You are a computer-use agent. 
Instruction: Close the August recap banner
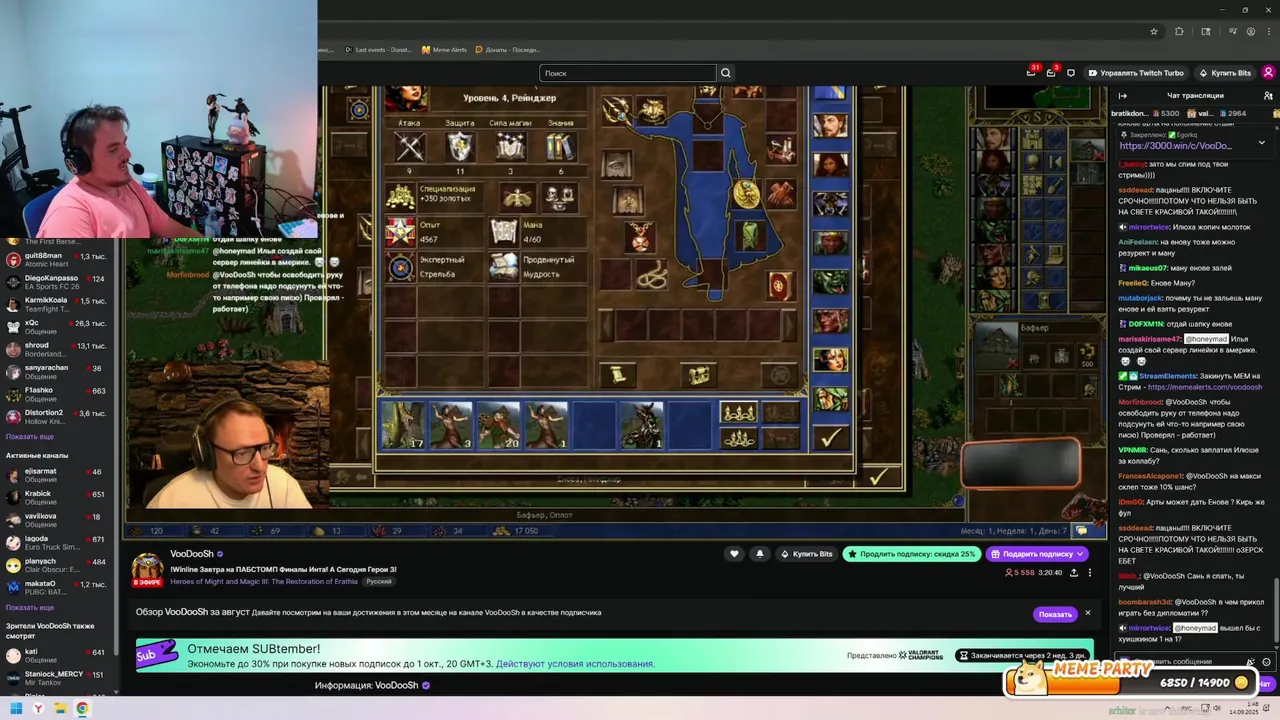tap(1088, 613)
